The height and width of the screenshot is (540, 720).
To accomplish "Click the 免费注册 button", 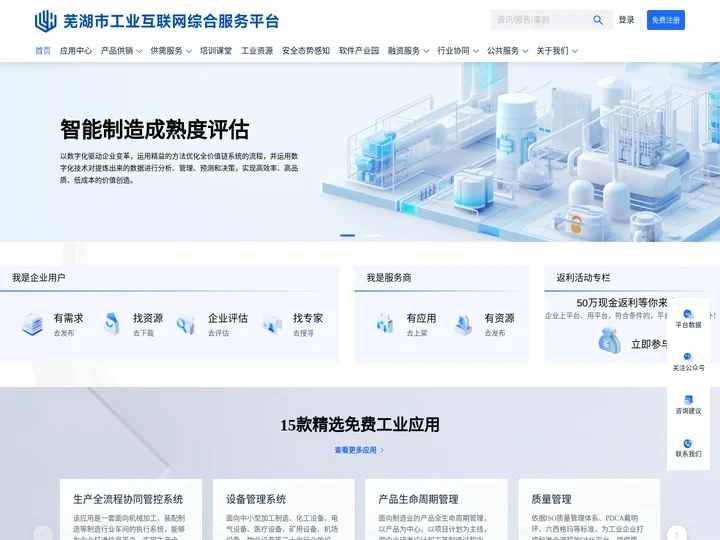I will pos(666,20).
